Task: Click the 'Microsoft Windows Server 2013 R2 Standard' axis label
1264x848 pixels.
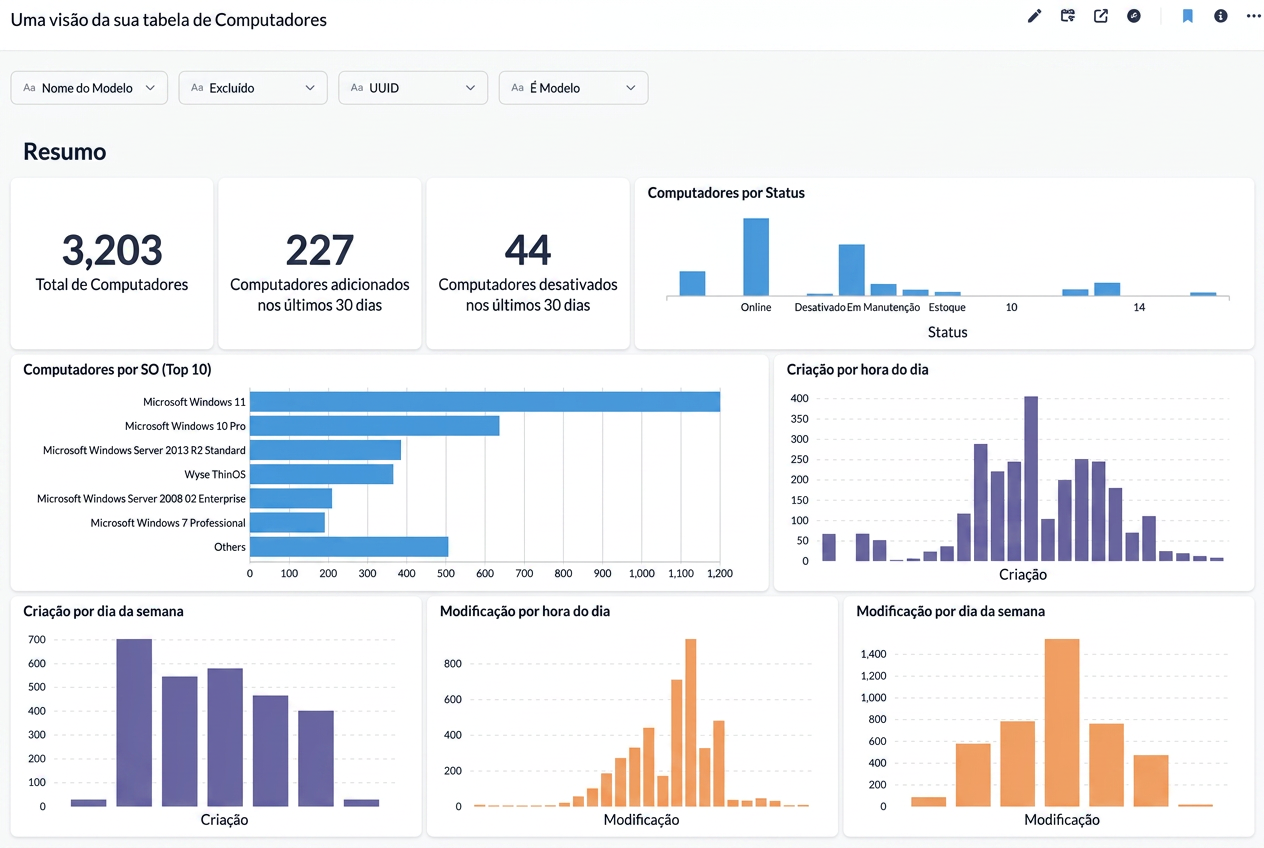Action: point(144,450)
